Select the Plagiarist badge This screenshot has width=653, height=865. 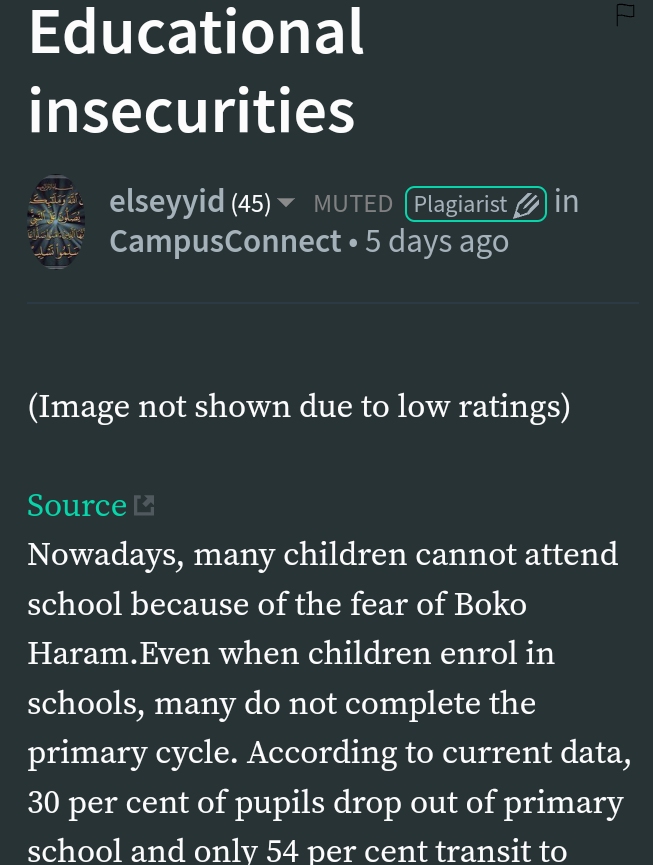click(x=476, y=204)
